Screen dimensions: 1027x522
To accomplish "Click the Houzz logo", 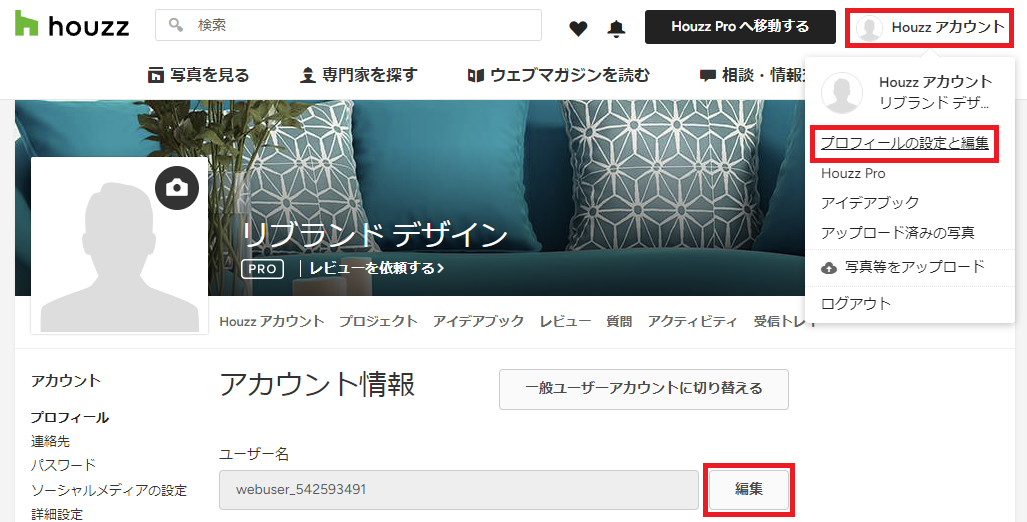I will coord(72,24).
